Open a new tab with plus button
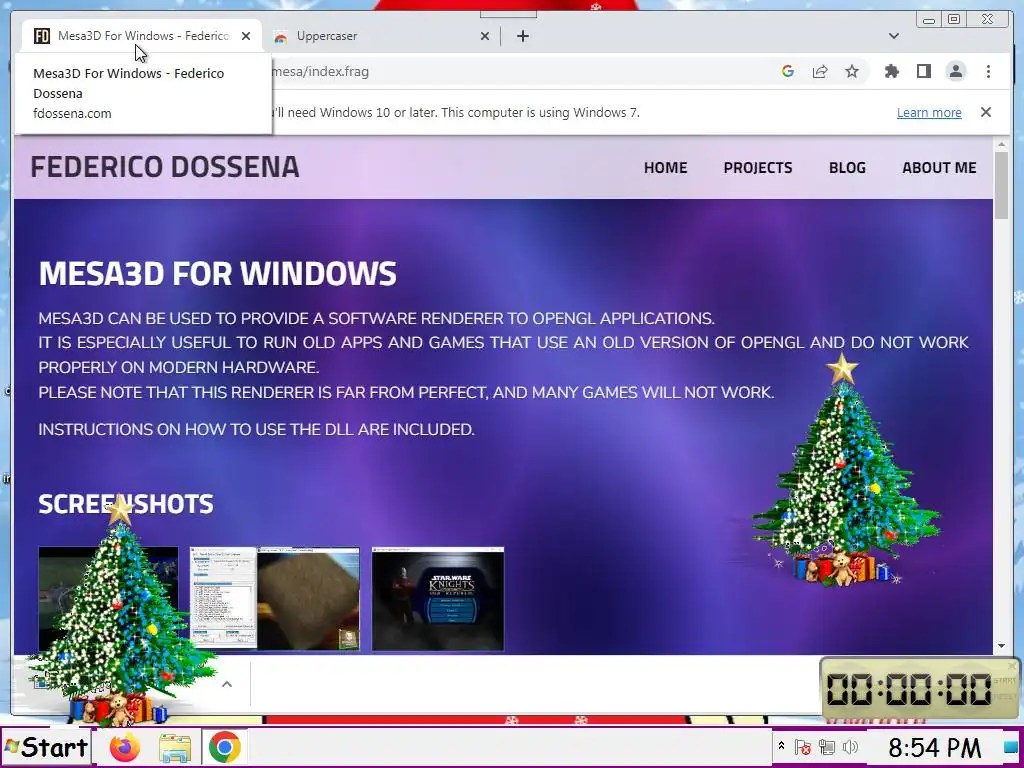The height and width of the screenshot is (768, 1024). click(522, 36)
